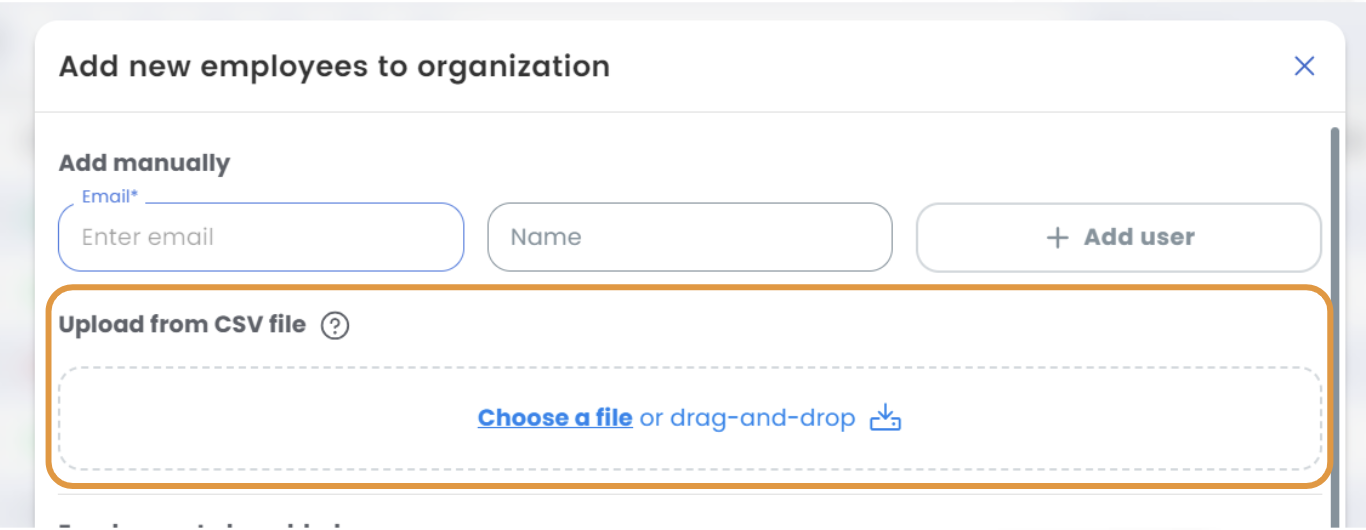
Task: Open the CSV upload help question-mark icon
Action: pos(335,326)
